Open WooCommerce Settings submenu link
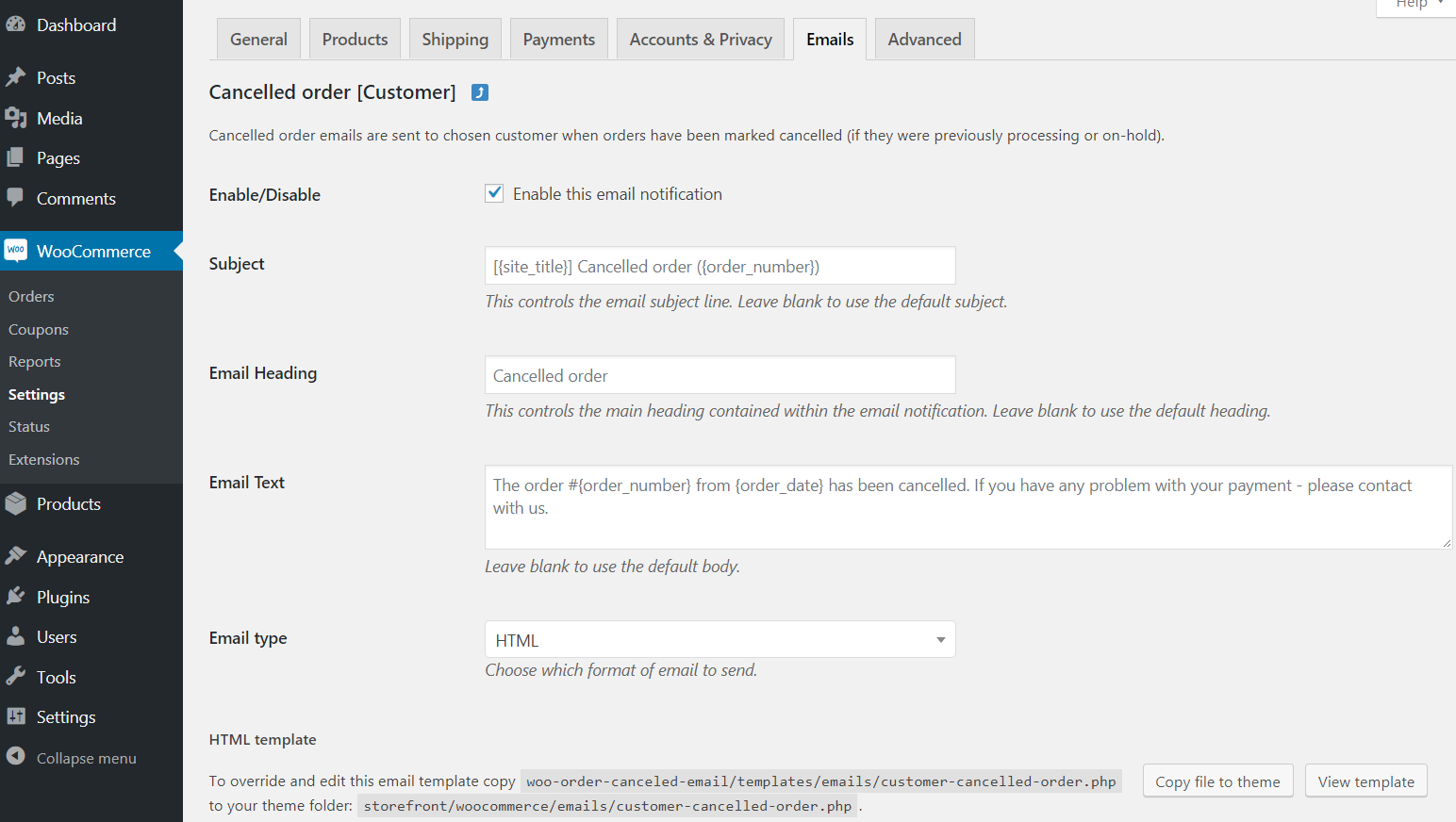 [x=37, y=394]
